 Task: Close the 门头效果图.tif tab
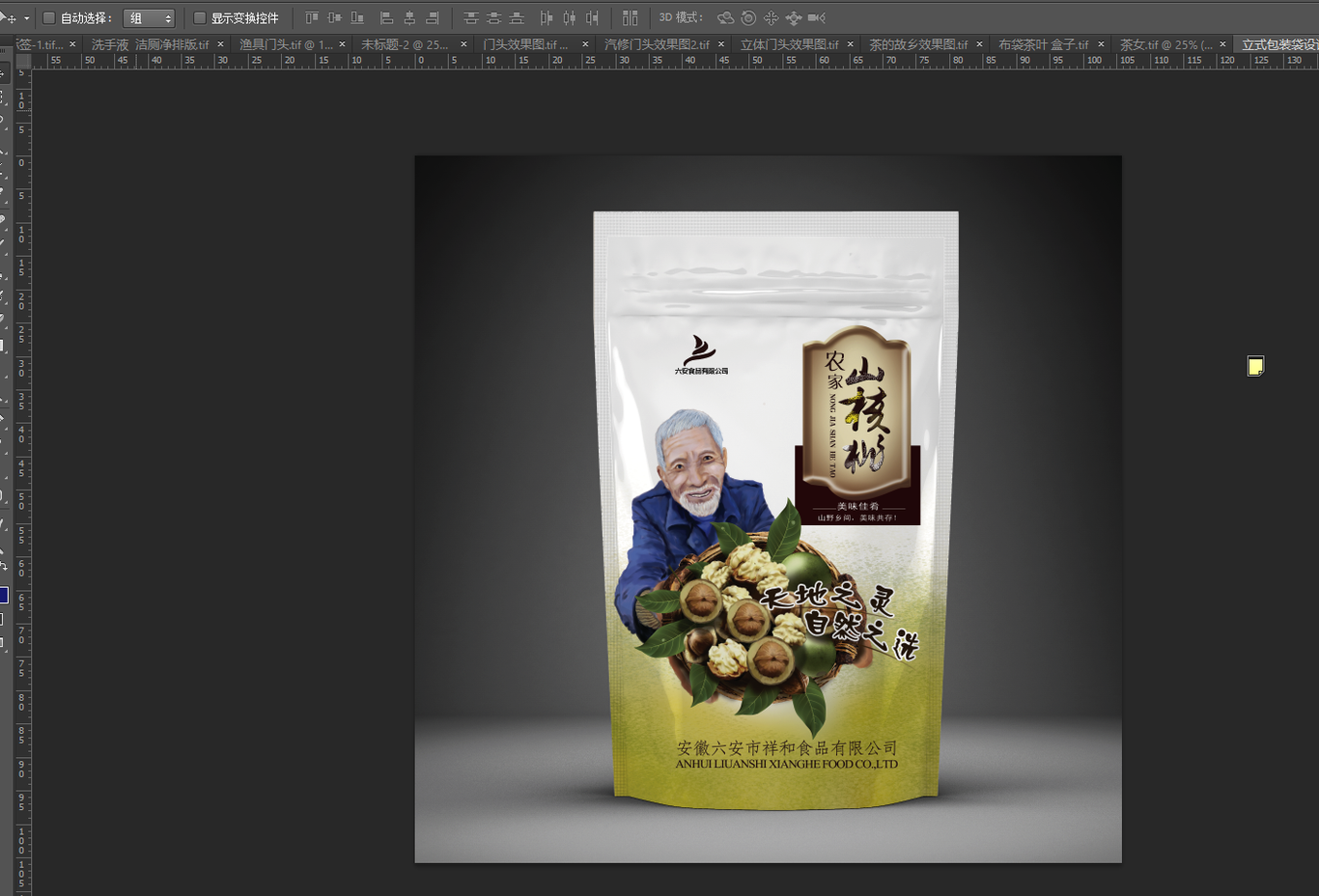[x=585, y=44]
